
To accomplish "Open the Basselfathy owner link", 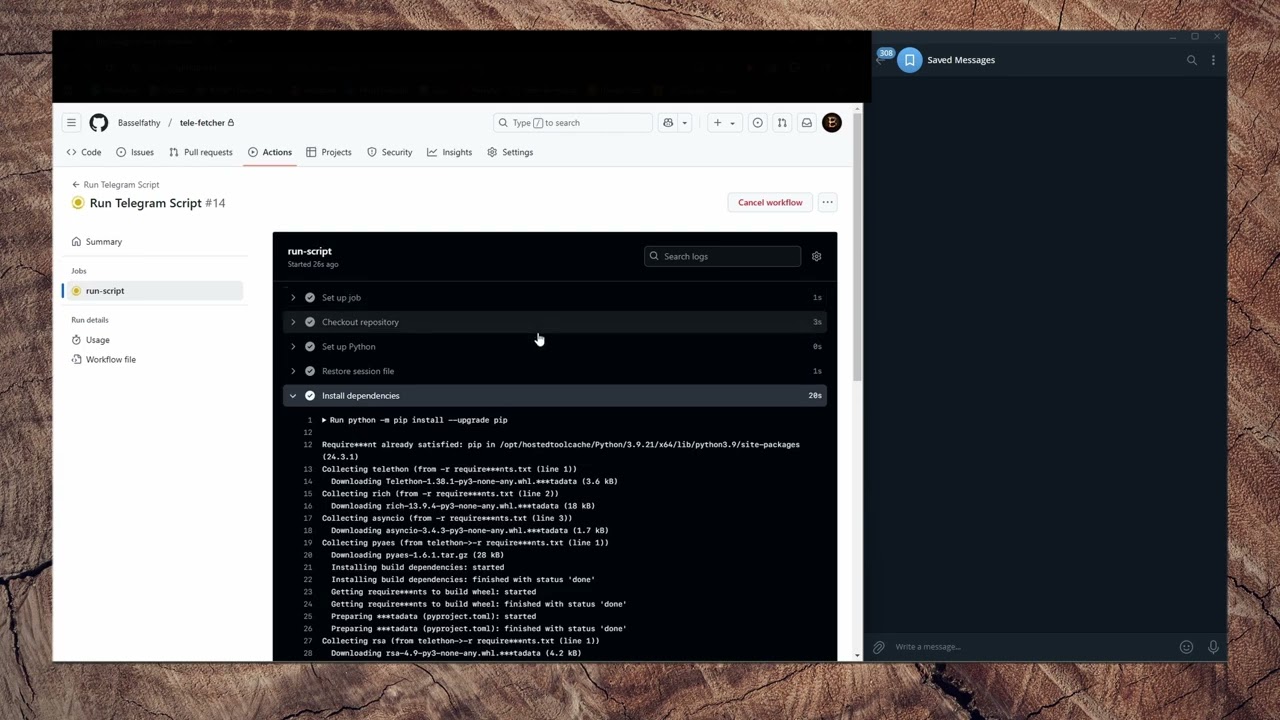I will point(139,123).
